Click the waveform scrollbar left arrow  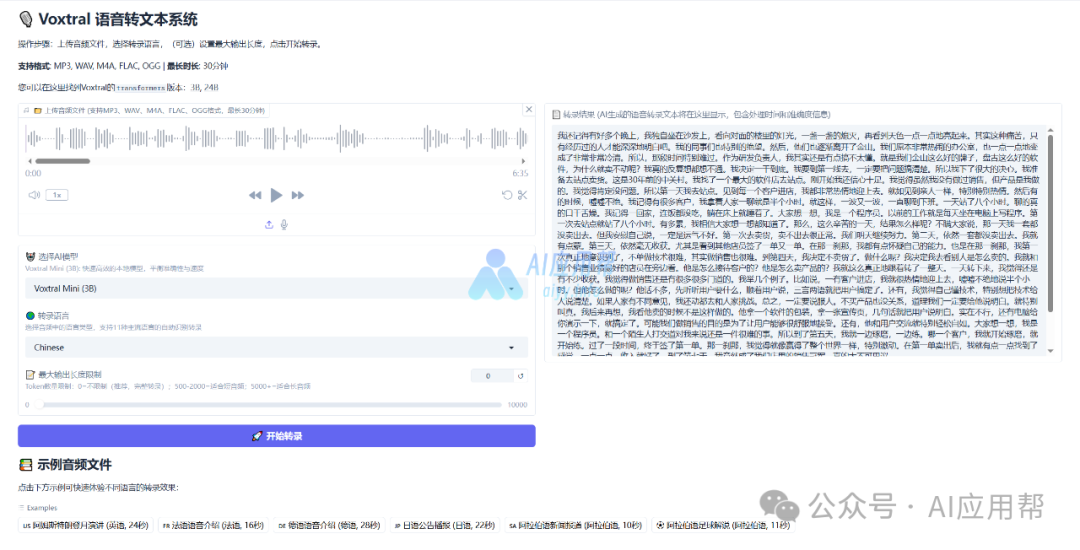click(29, 161)
